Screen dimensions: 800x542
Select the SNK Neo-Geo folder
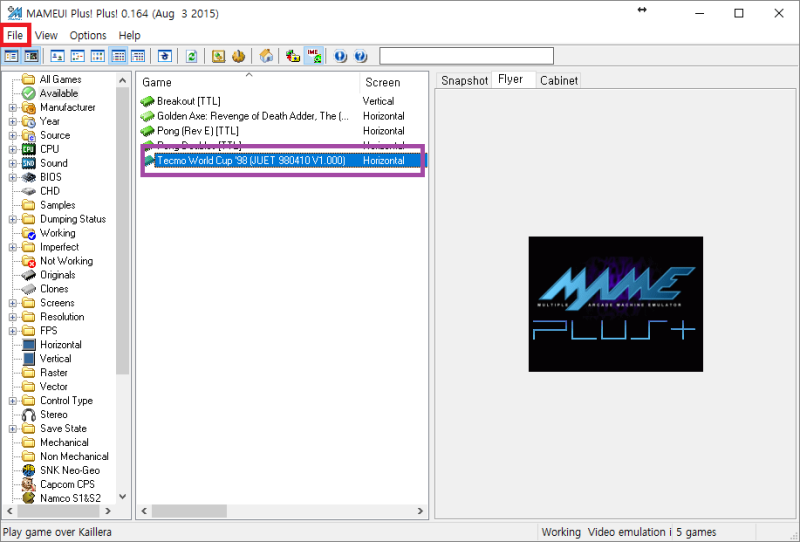pos(70,471)
